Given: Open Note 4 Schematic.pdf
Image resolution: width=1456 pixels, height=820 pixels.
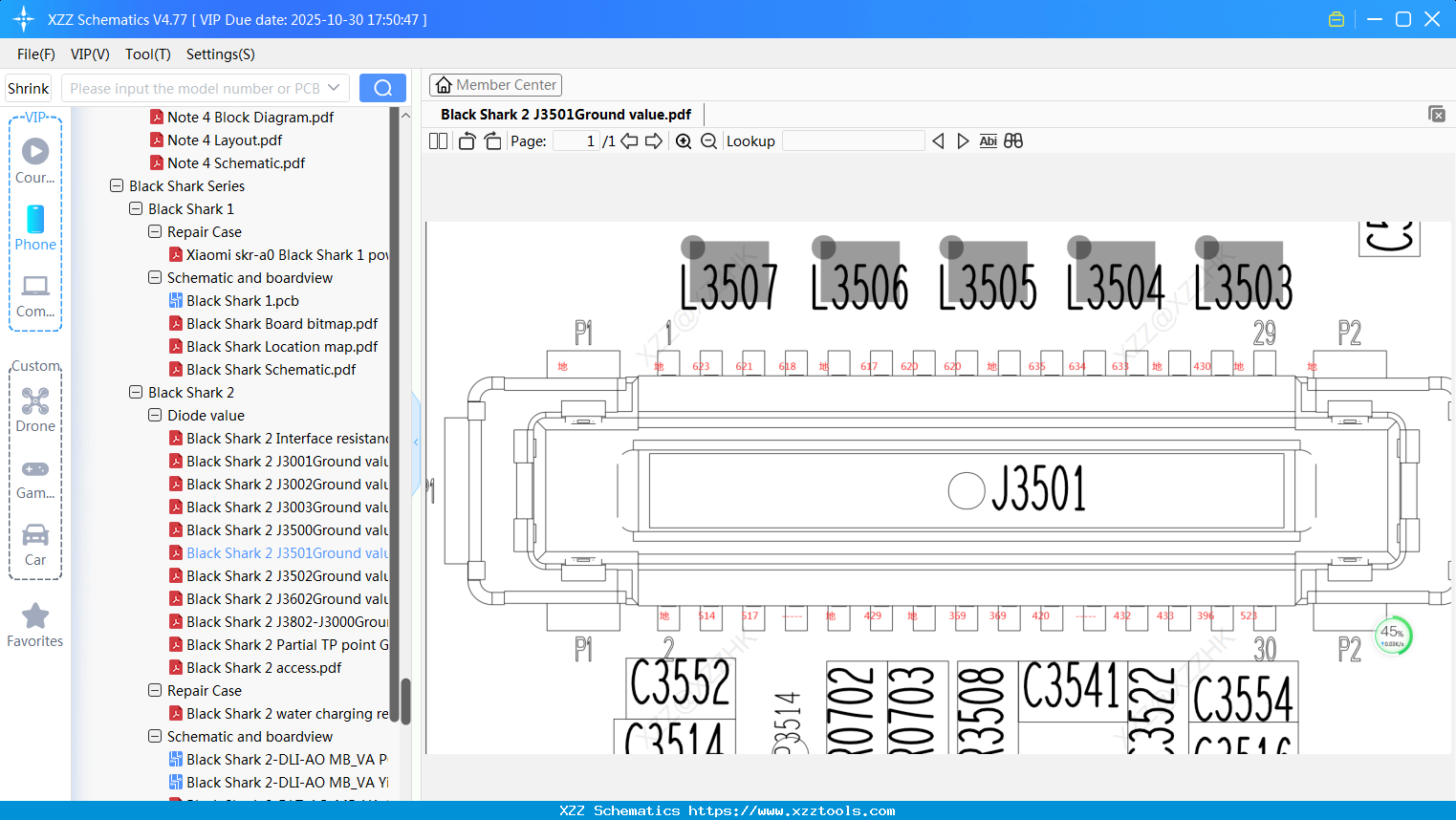Looking at the screenshot, I should (236, 163).
